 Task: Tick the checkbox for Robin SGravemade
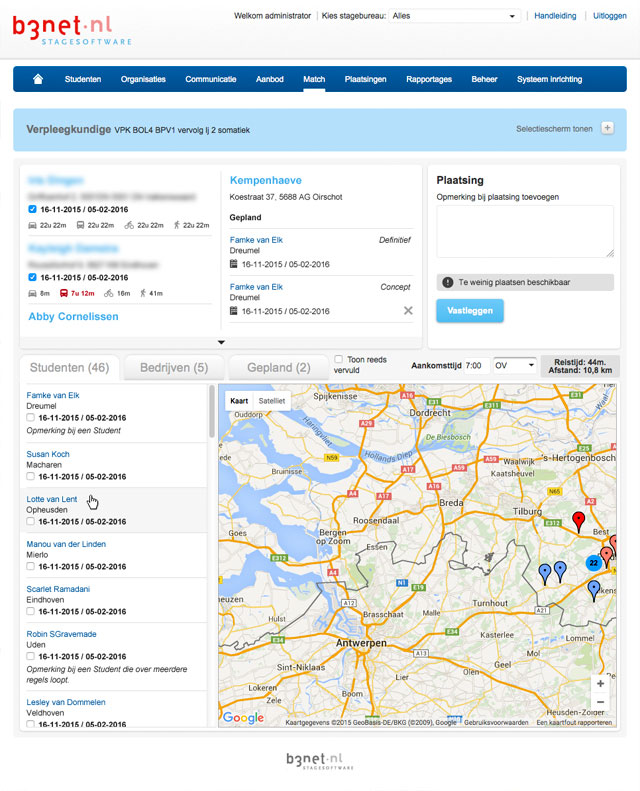pos(30,656)
